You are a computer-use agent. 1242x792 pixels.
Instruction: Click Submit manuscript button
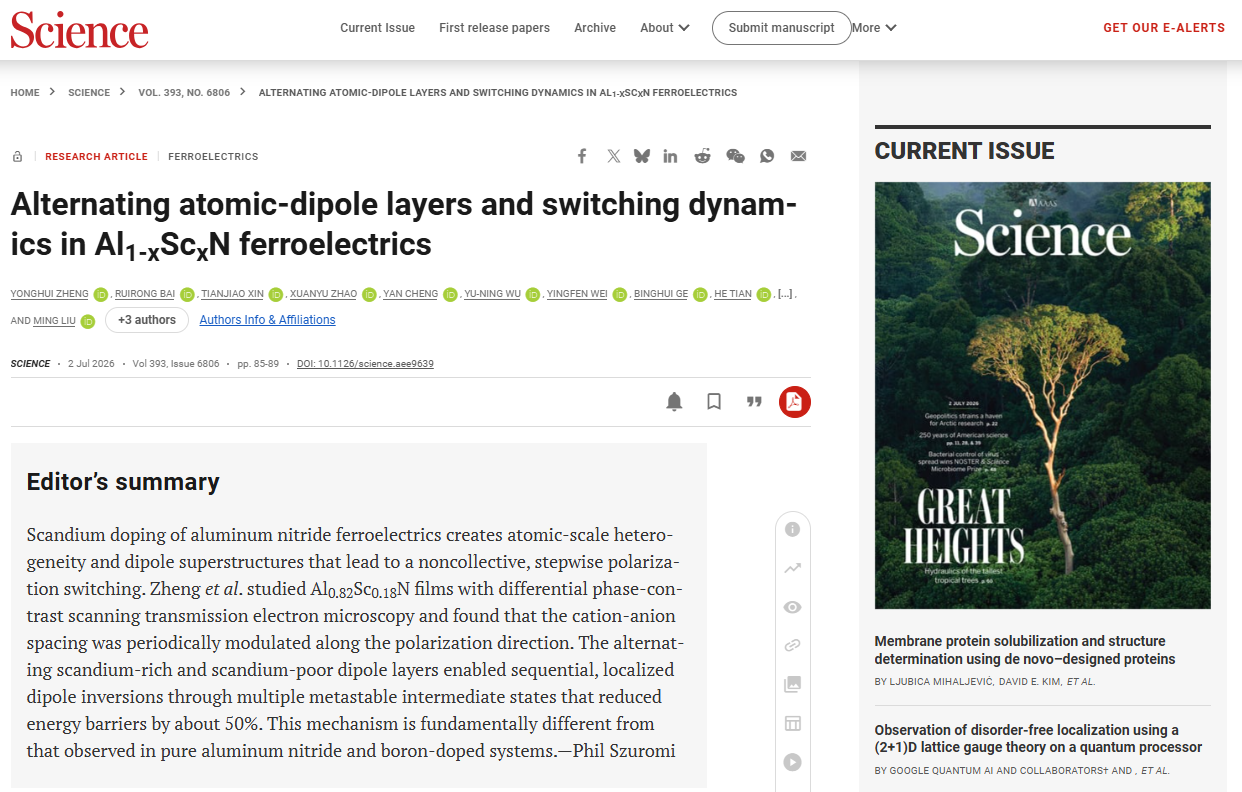pos(781,28)
